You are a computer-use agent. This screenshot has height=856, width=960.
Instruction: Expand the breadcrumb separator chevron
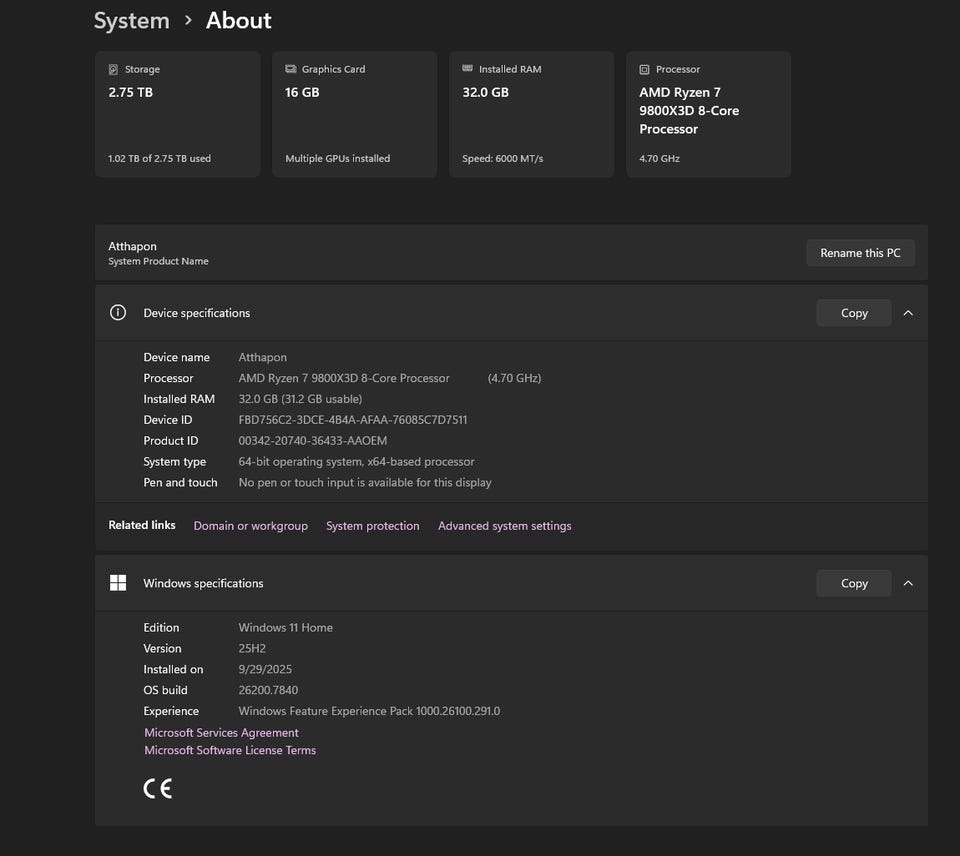pyautogui.click(x=188, y=21)
